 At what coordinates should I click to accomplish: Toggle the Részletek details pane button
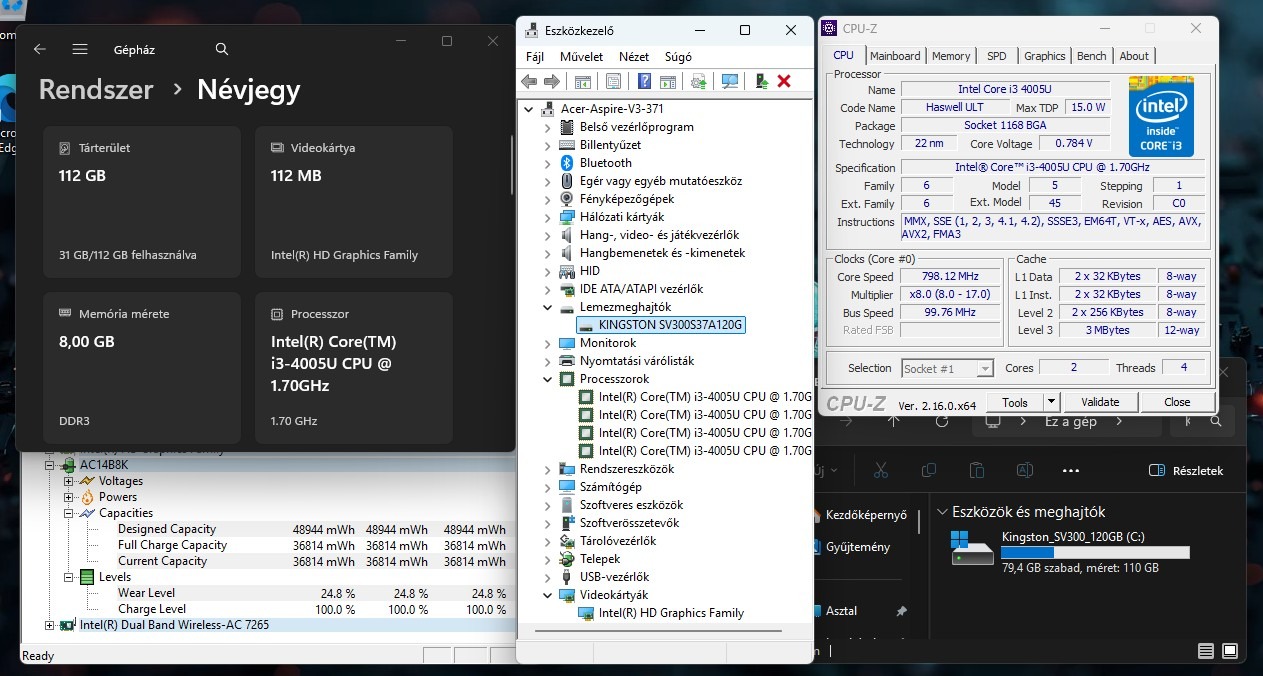(1186, 470)
